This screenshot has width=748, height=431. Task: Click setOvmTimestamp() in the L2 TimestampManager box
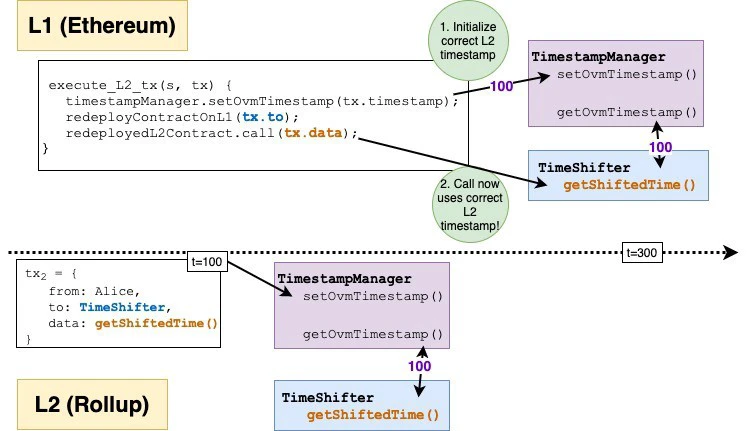[x=371, y=296]
